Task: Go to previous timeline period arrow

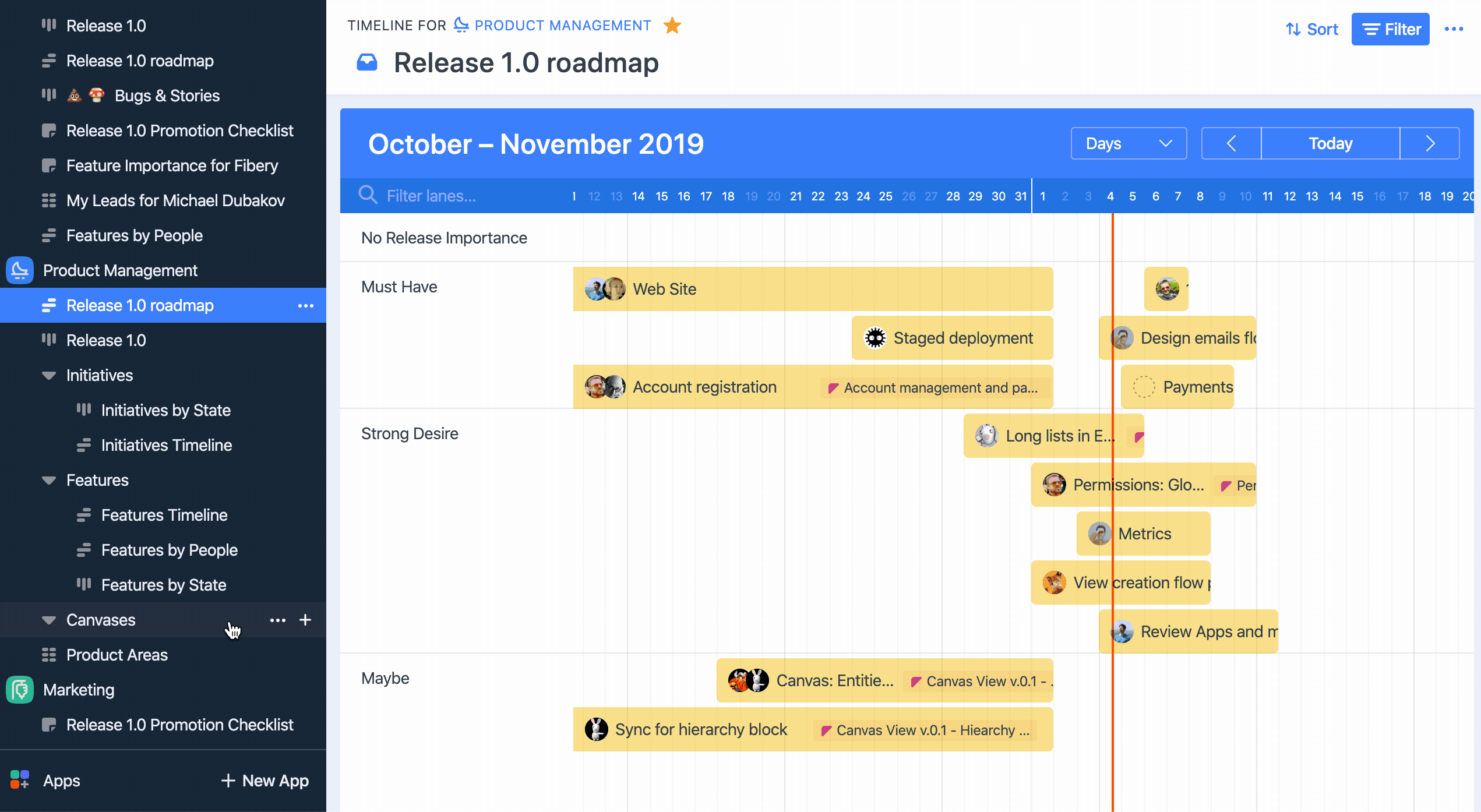Action: coord(1231,143)
